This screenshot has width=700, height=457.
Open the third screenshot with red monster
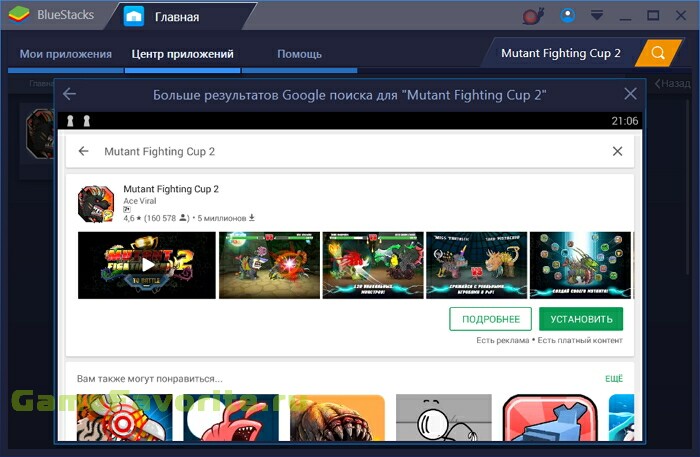point(373,266)
